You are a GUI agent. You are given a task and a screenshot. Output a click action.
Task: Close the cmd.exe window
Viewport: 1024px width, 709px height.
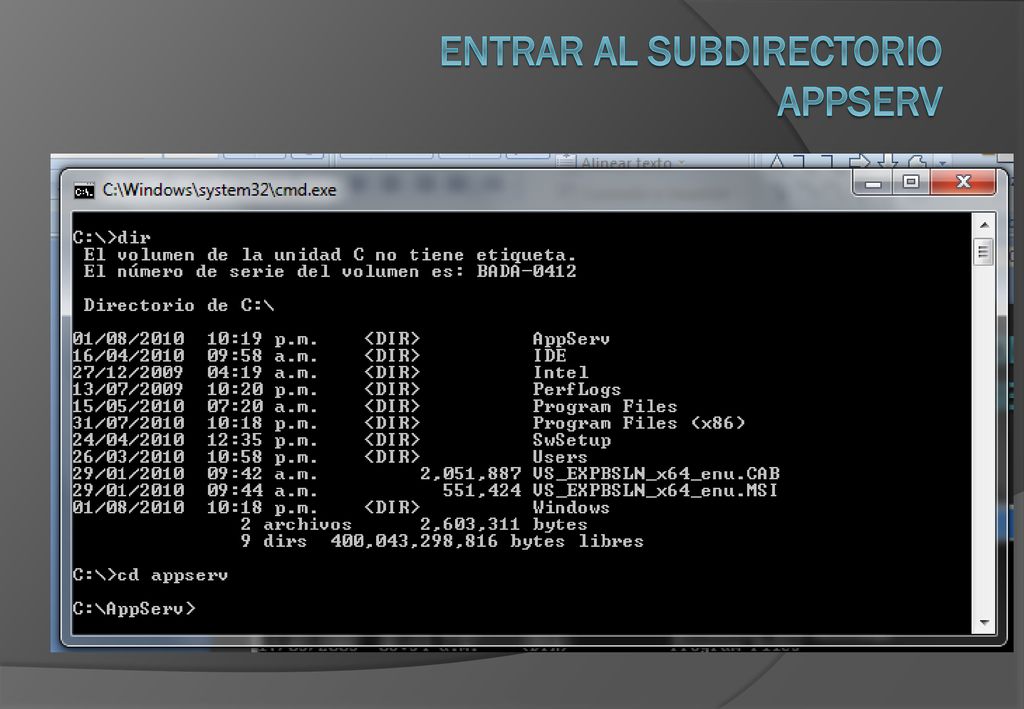[x=963, y=182]
